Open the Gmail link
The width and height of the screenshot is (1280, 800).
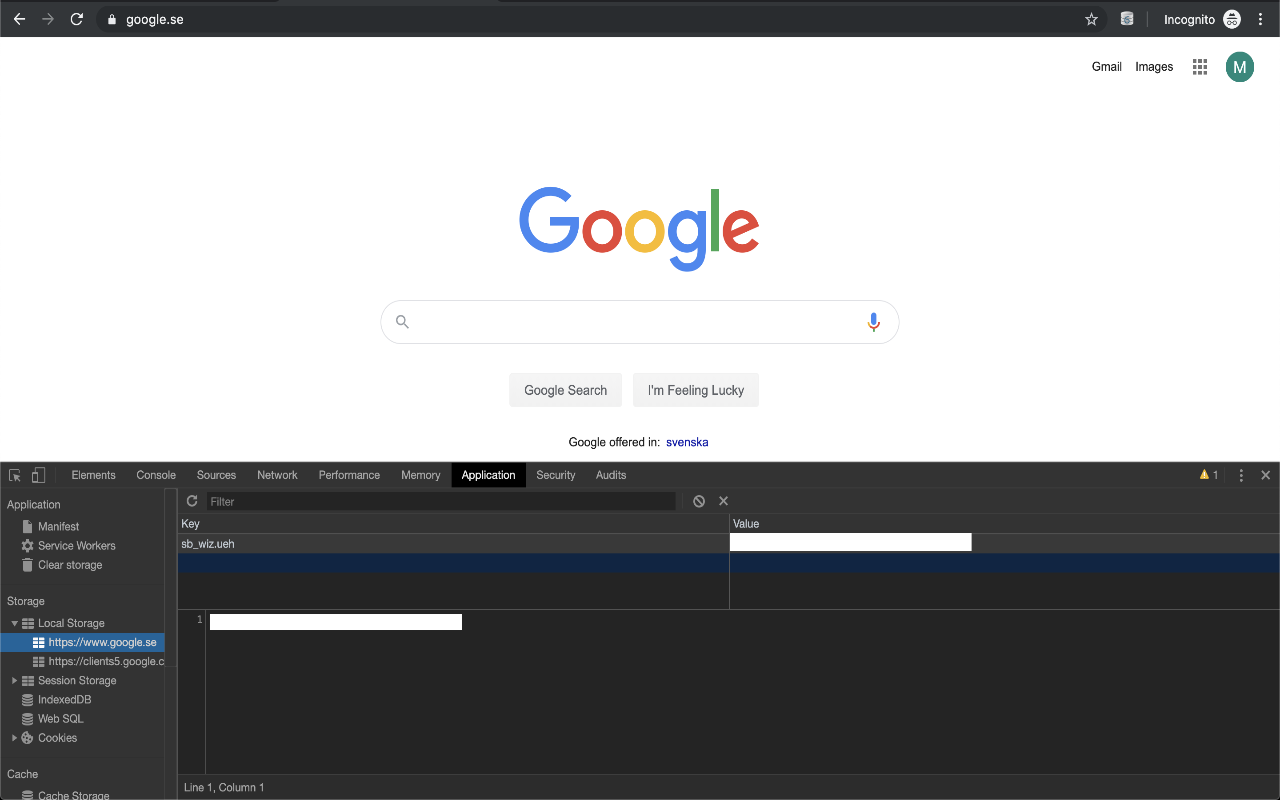pyautogui.click(x=1107, y=67)
